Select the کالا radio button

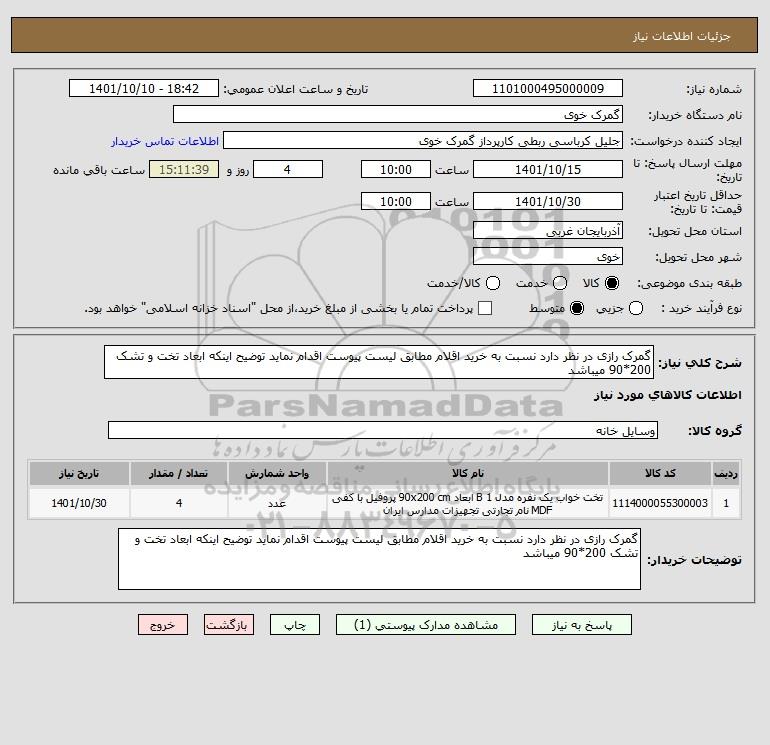coord(612,283)
